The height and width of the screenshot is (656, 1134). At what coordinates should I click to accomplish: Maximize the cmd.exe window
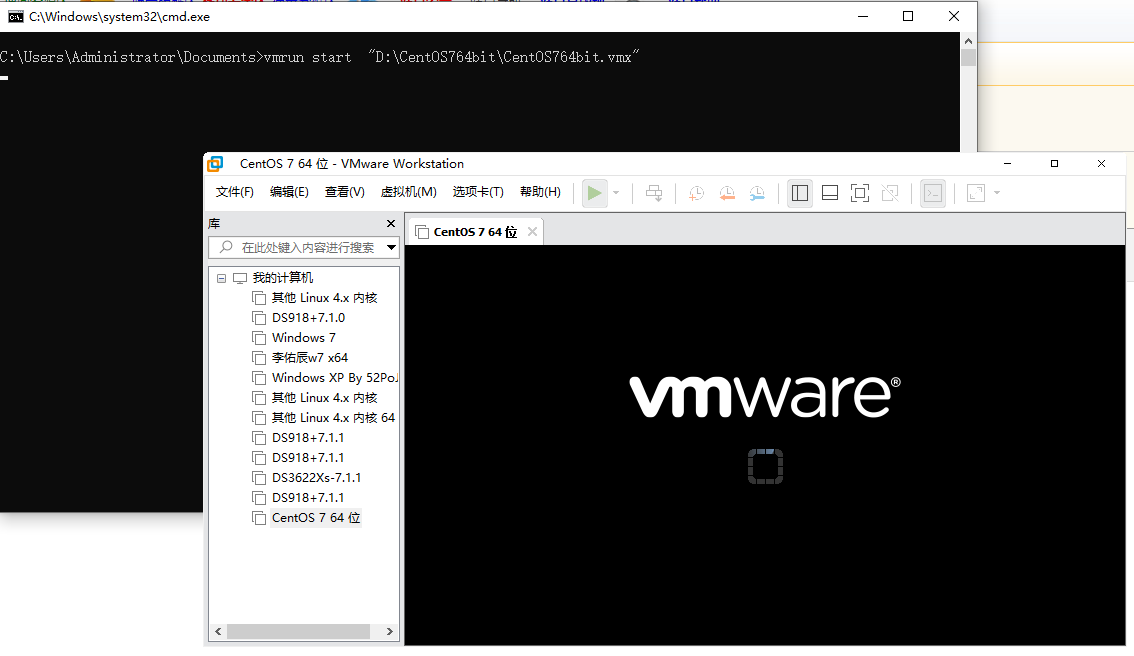[x=908, y=16]
